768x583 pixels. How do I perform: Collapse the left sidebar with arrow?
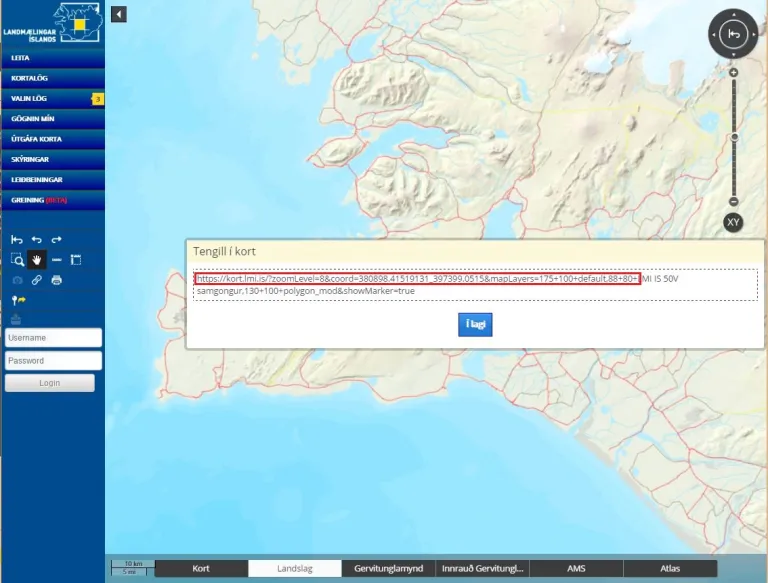pos(119,14)
